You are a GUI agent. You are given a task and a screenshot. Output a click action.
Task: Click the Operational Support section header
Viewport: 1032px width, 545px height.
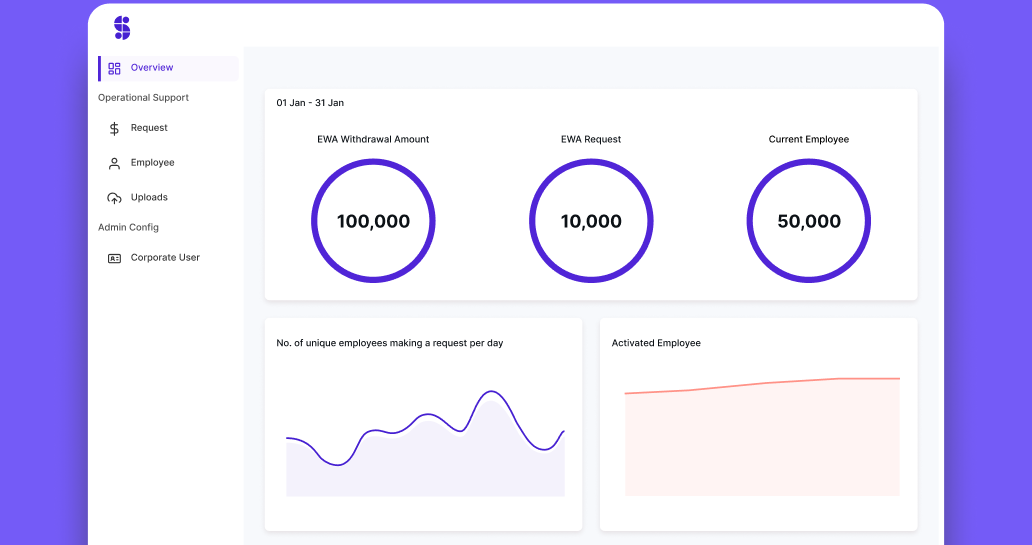pos(143,98)
